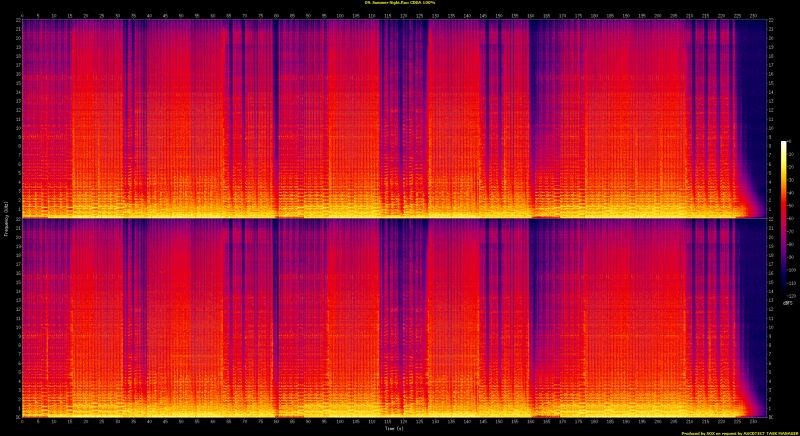Click the bright top end of color scale
The image size is (800, 436).
pos(785,145)
